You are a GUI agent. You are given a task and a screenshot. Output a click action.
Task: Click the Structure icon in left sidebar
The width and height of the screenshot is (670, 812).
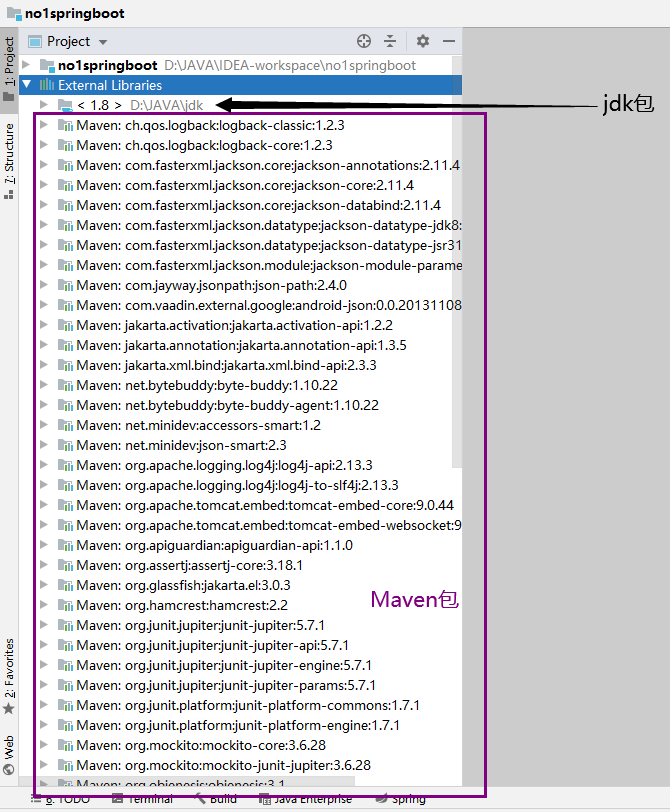(9, 195)
